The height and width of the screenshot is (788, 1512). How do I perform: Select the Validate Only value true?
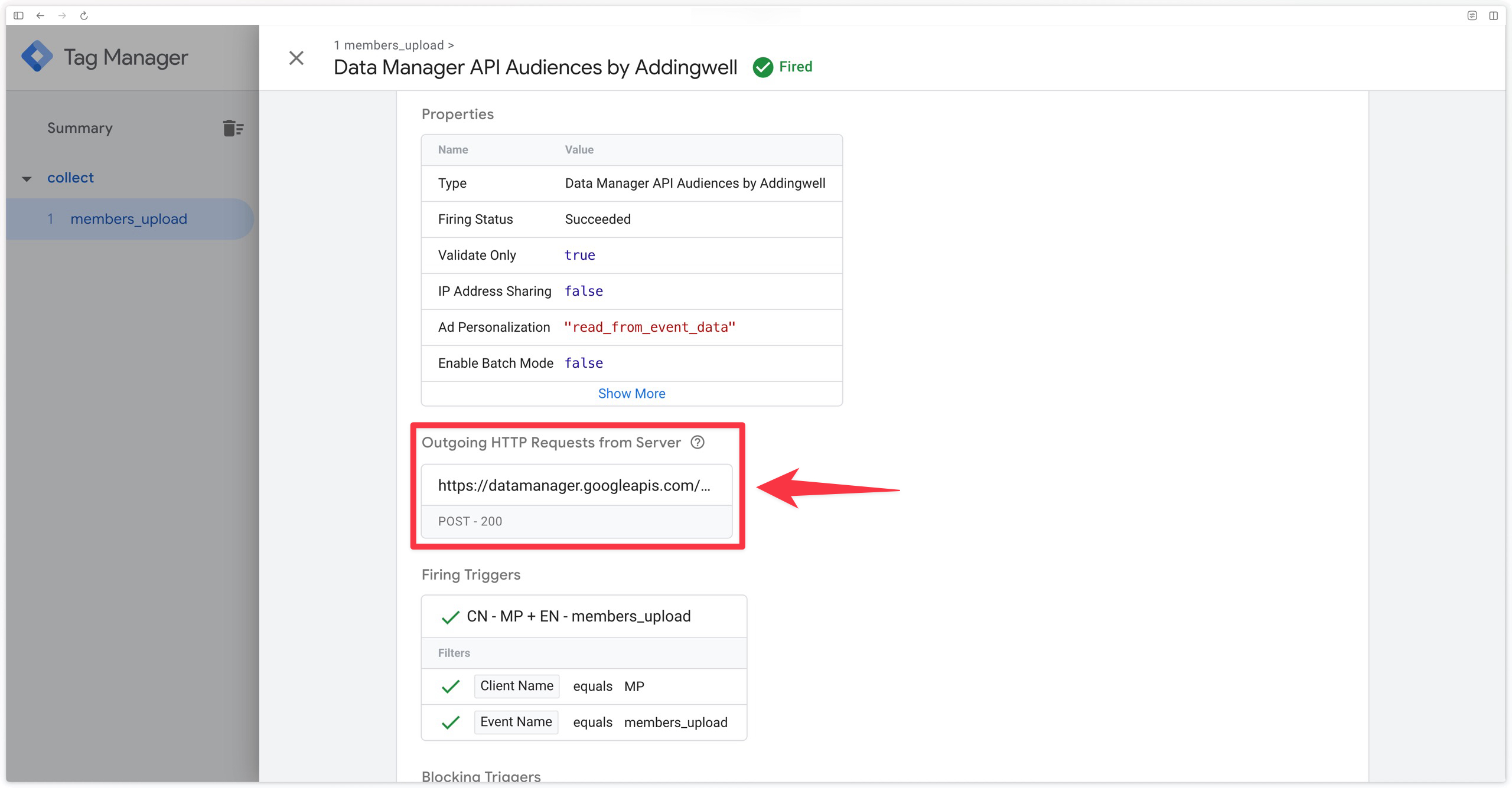coord(580,255)
